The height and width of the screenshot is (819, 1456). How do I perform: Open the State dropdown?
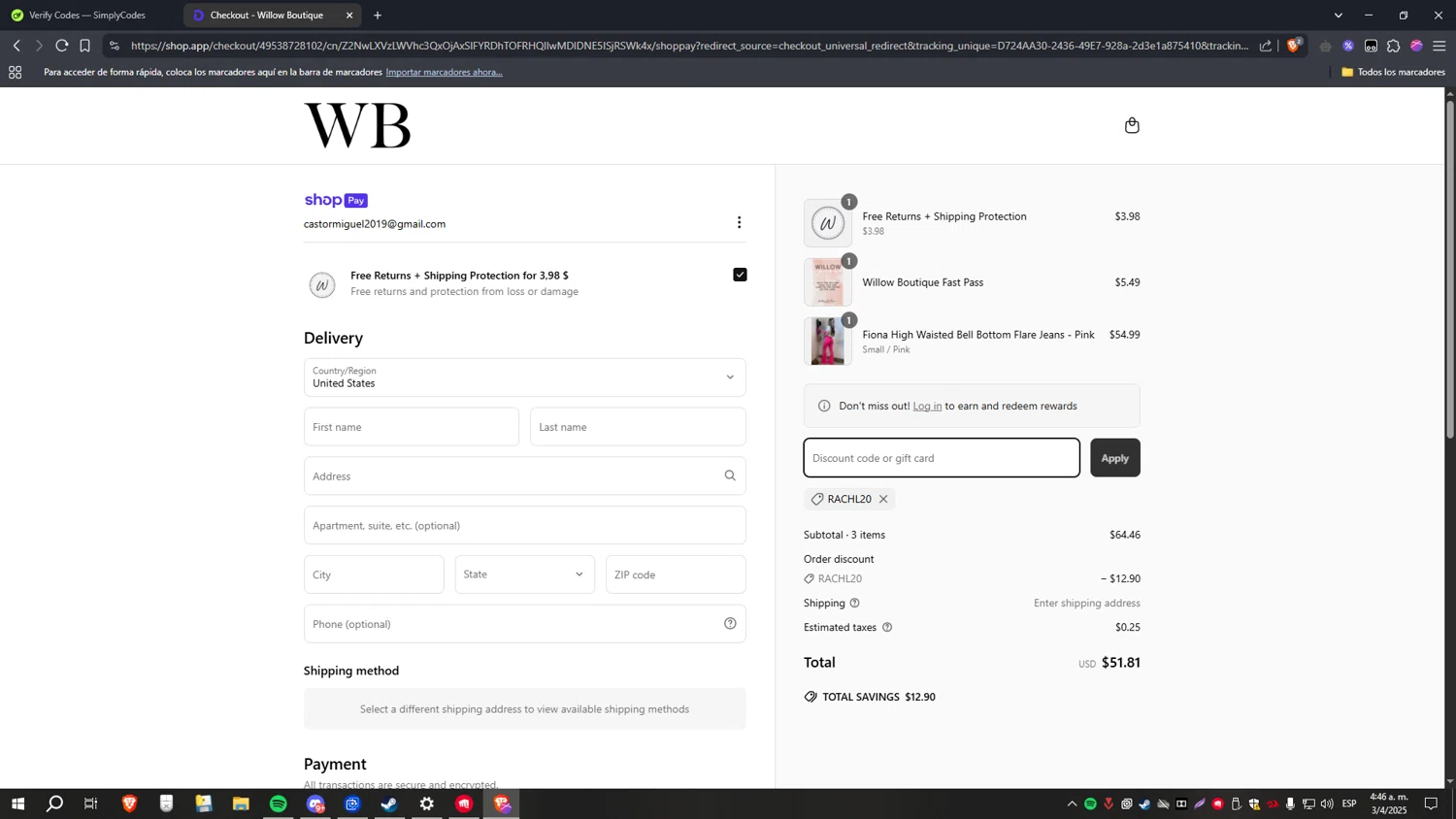point(524,574)
